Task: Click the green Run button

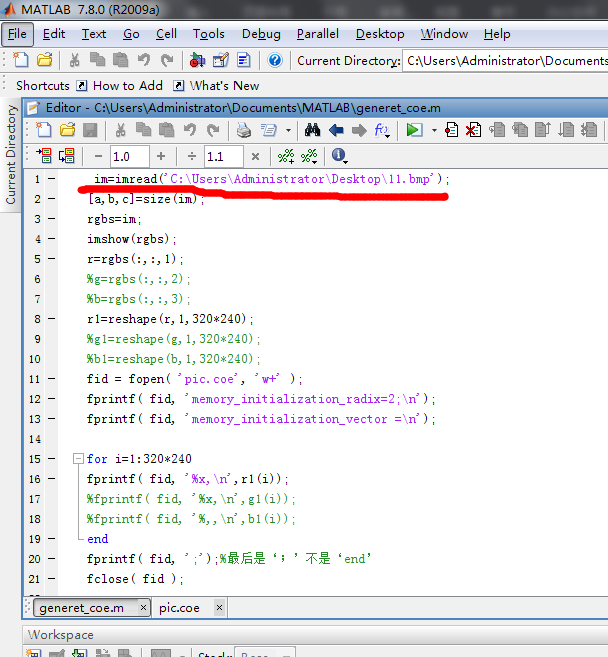Action: tap(414, 130)
